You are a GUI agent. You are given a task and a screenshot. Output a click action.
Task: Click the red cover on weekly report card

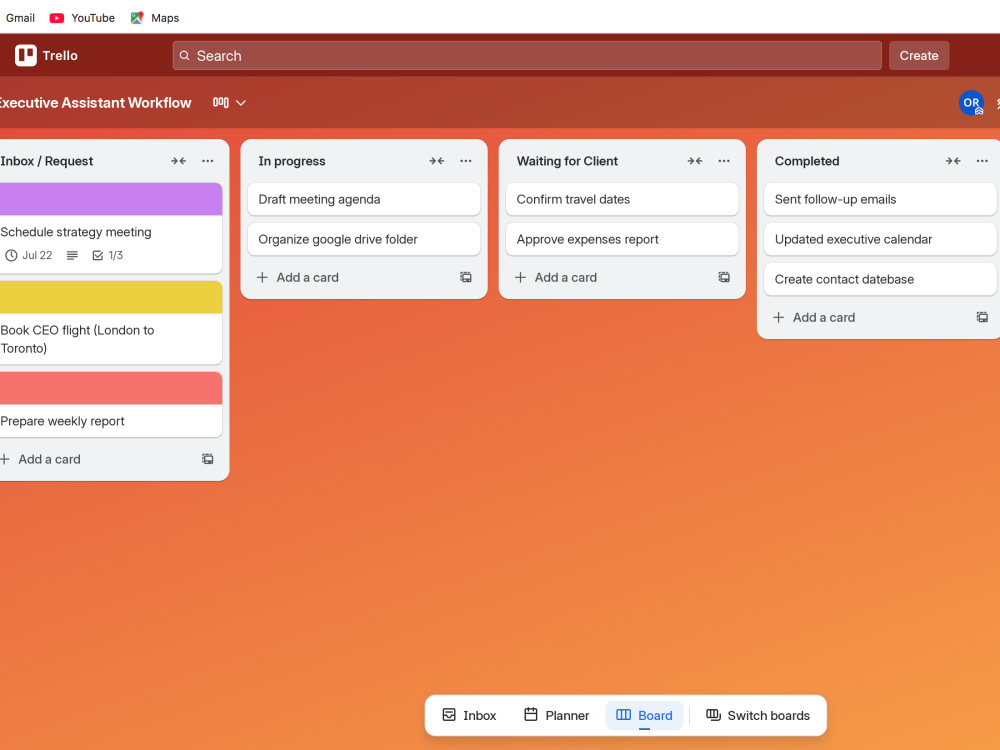tap(110, 388)
